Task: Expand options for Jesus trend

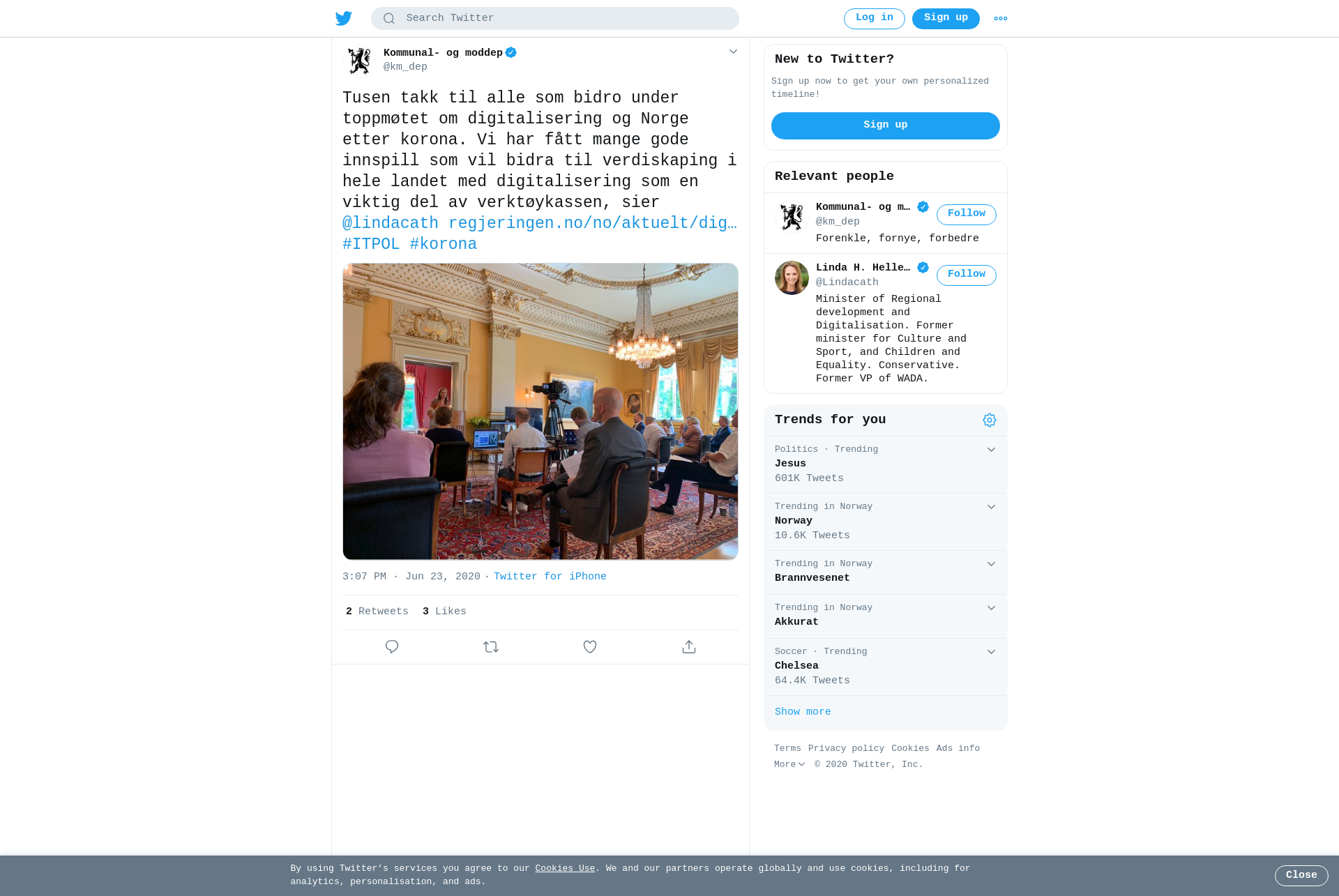Action: pyautogui.click(x=991, y=450)
